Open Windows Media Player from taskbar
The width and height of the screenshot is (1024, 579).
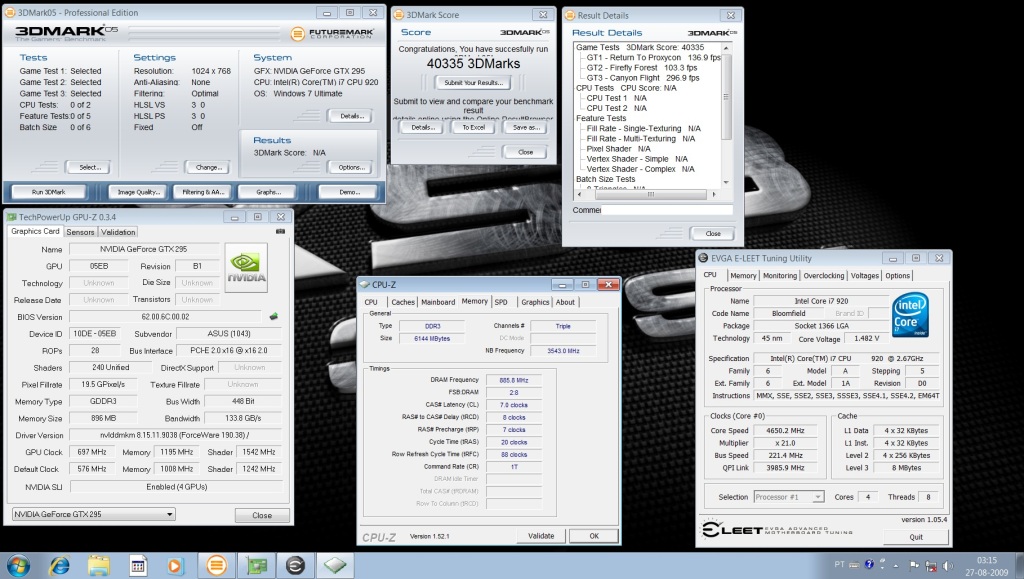tap(174, 565)
